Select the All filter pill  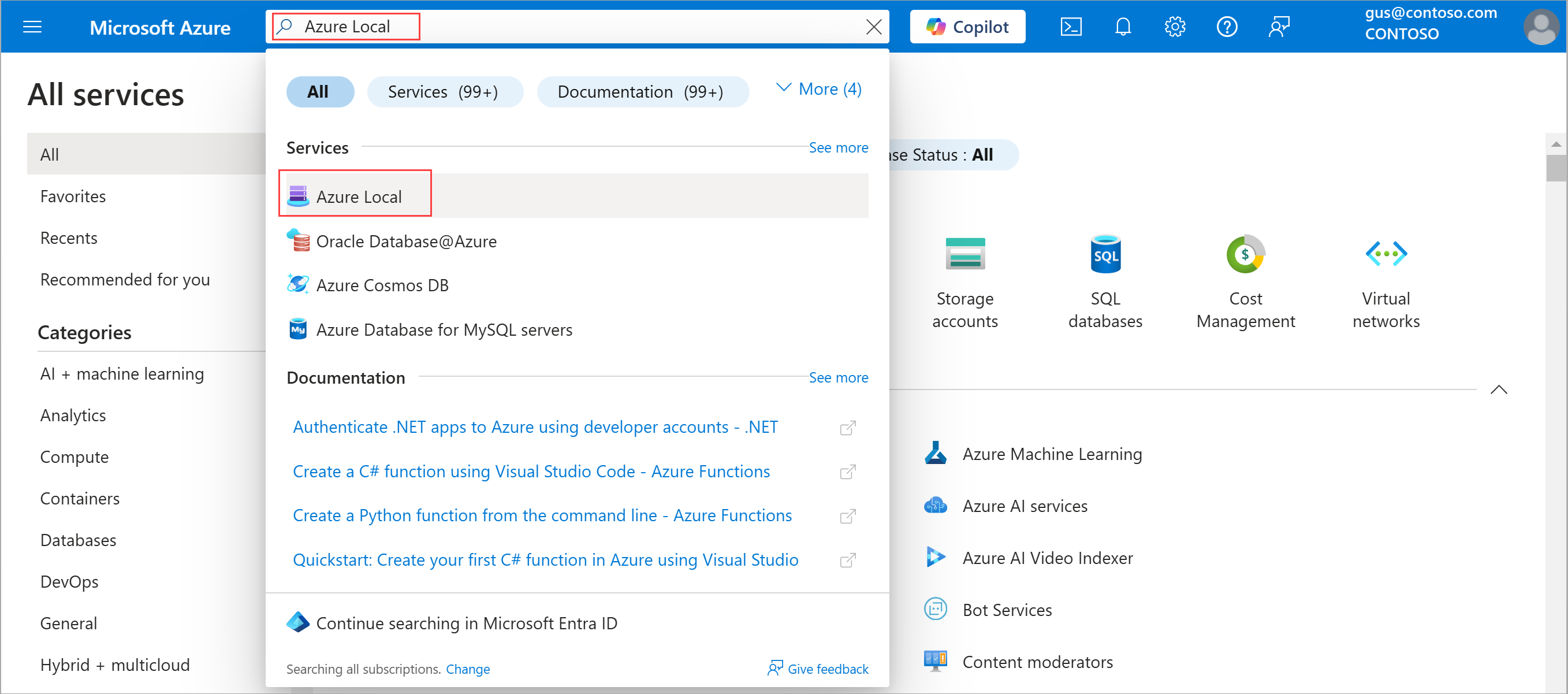click(x=319, y=92)
